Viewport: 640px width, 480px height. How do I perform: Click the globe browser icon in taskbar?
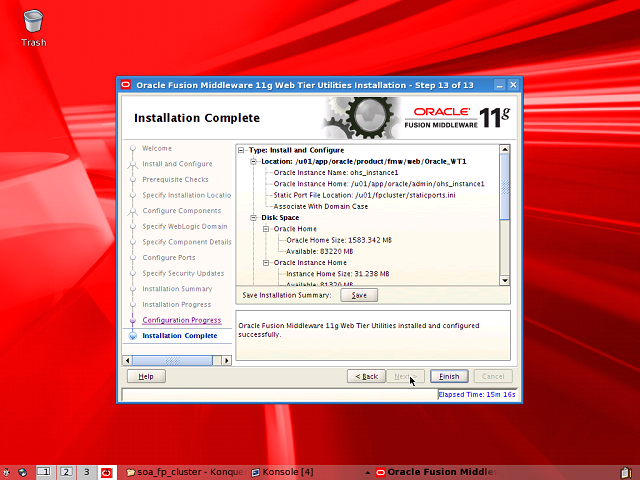tap(22, 472)
